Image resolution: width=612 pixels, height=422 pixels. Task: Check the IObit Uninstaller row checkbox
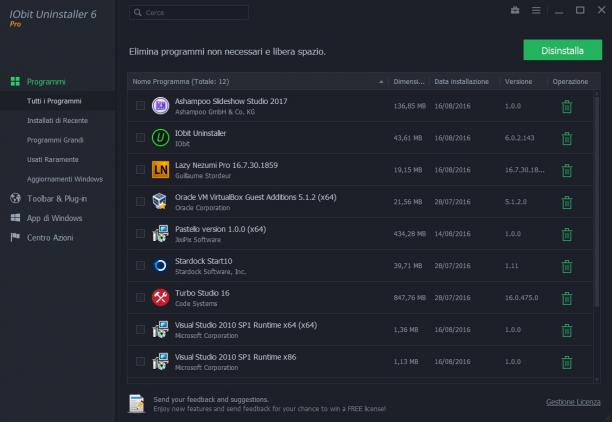pos(140,137)
